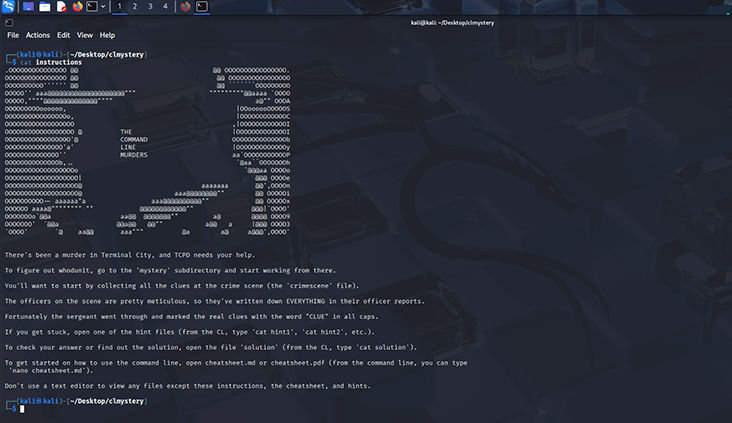This screenshot has width=732, height=423.
Task: Click the terminal window title-bar icon
Action: 9,22
